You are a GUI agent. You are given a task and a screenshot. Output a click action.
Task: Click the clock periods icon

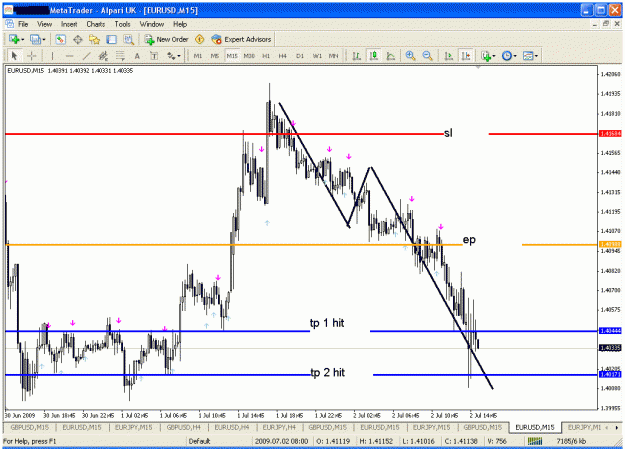(x=507, y=56)
